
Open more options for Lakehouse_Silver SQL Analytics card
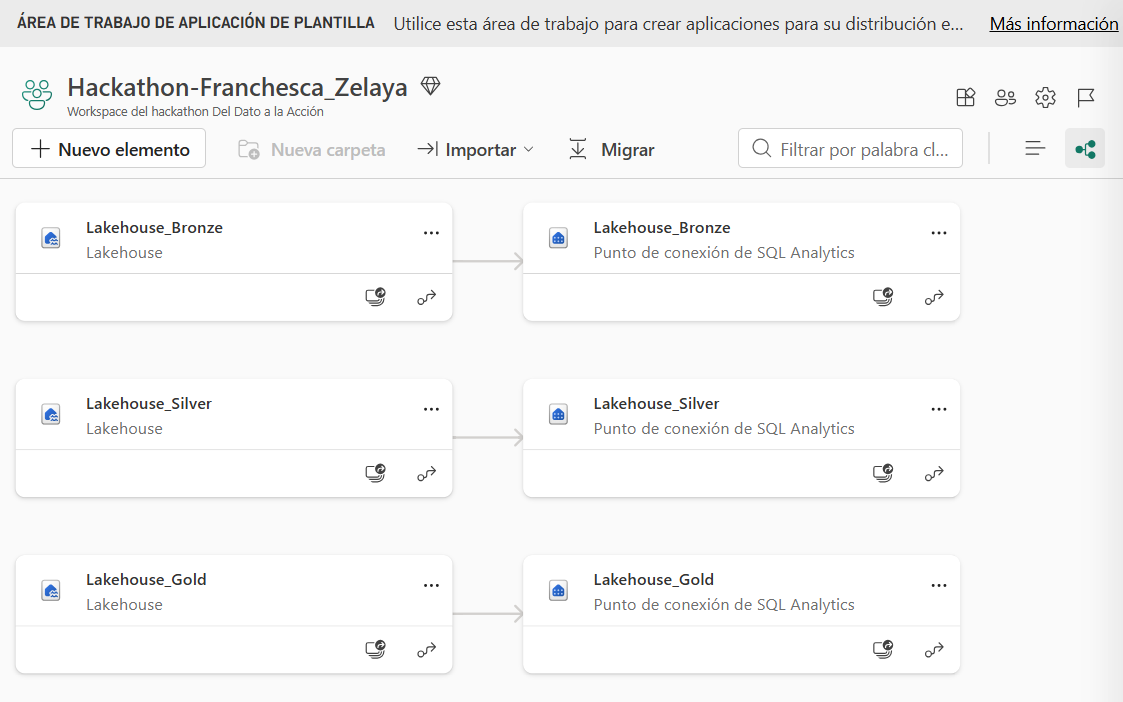(939, 409)
